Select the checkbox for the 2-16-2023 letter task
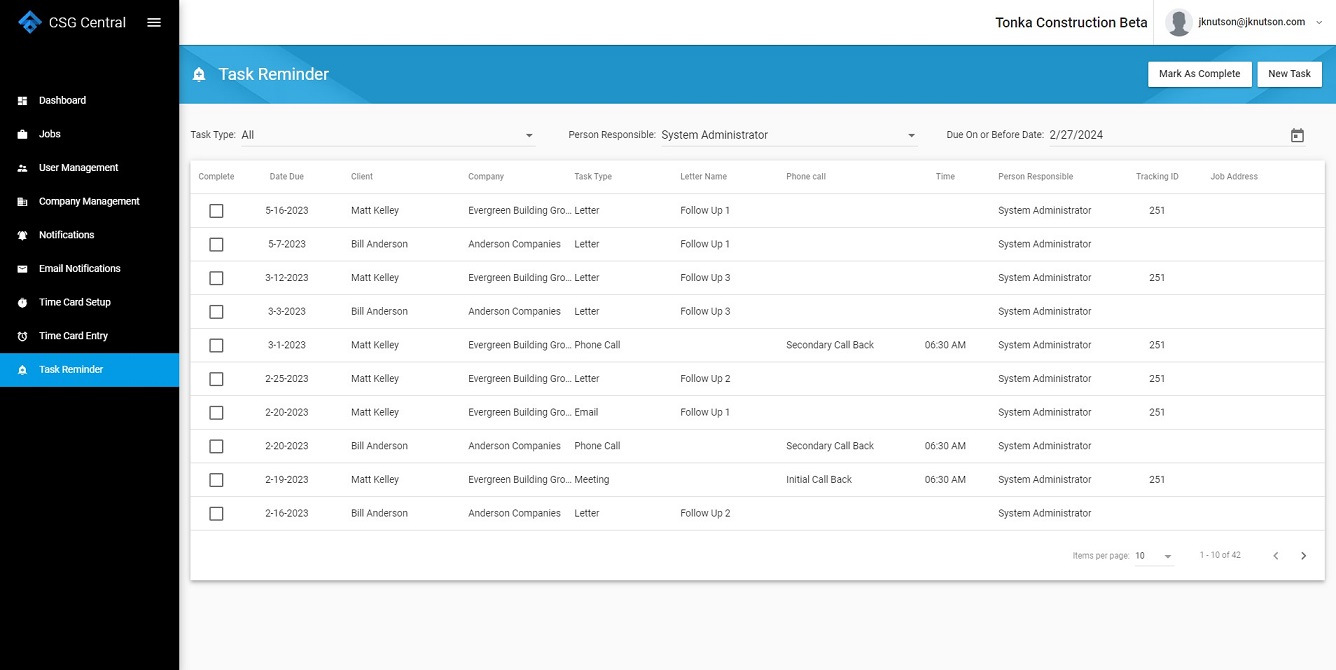 [216, 513]
